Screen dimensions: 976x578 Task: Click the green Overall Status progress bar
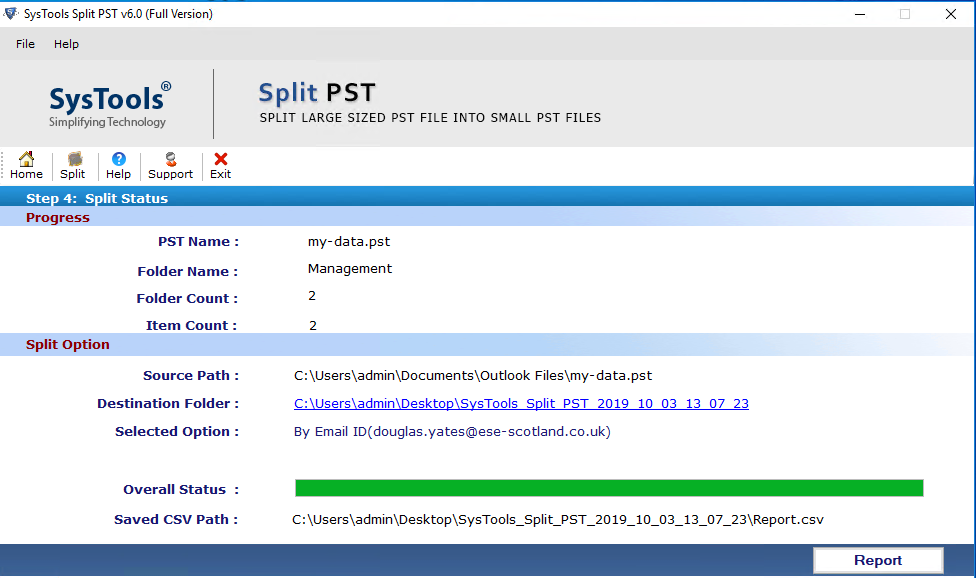(x=609, y=488)
